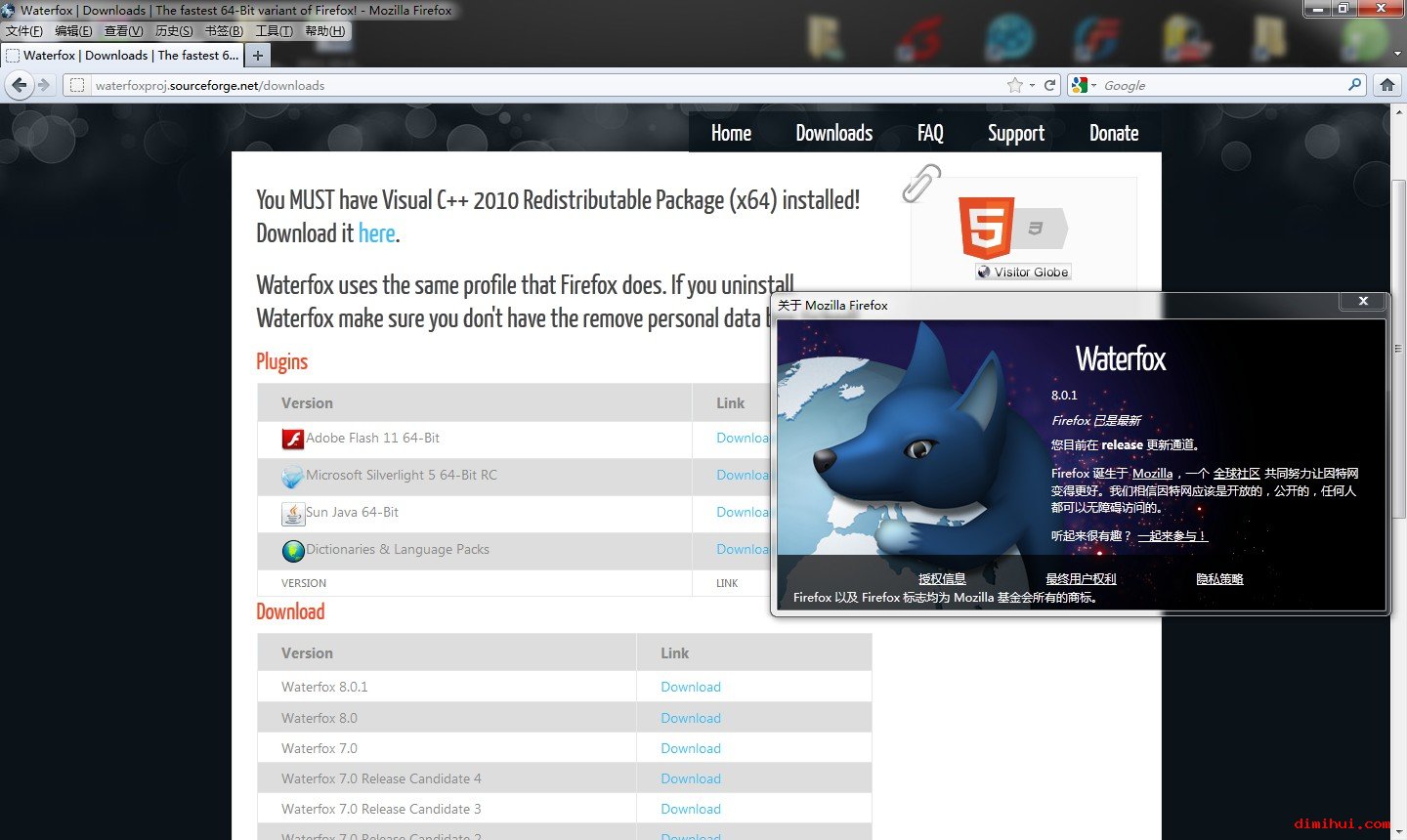The width and height of the screenshot is (1407, 840).
Task: Click the Firefox window title icon
Action: click(x=9, y=10)
